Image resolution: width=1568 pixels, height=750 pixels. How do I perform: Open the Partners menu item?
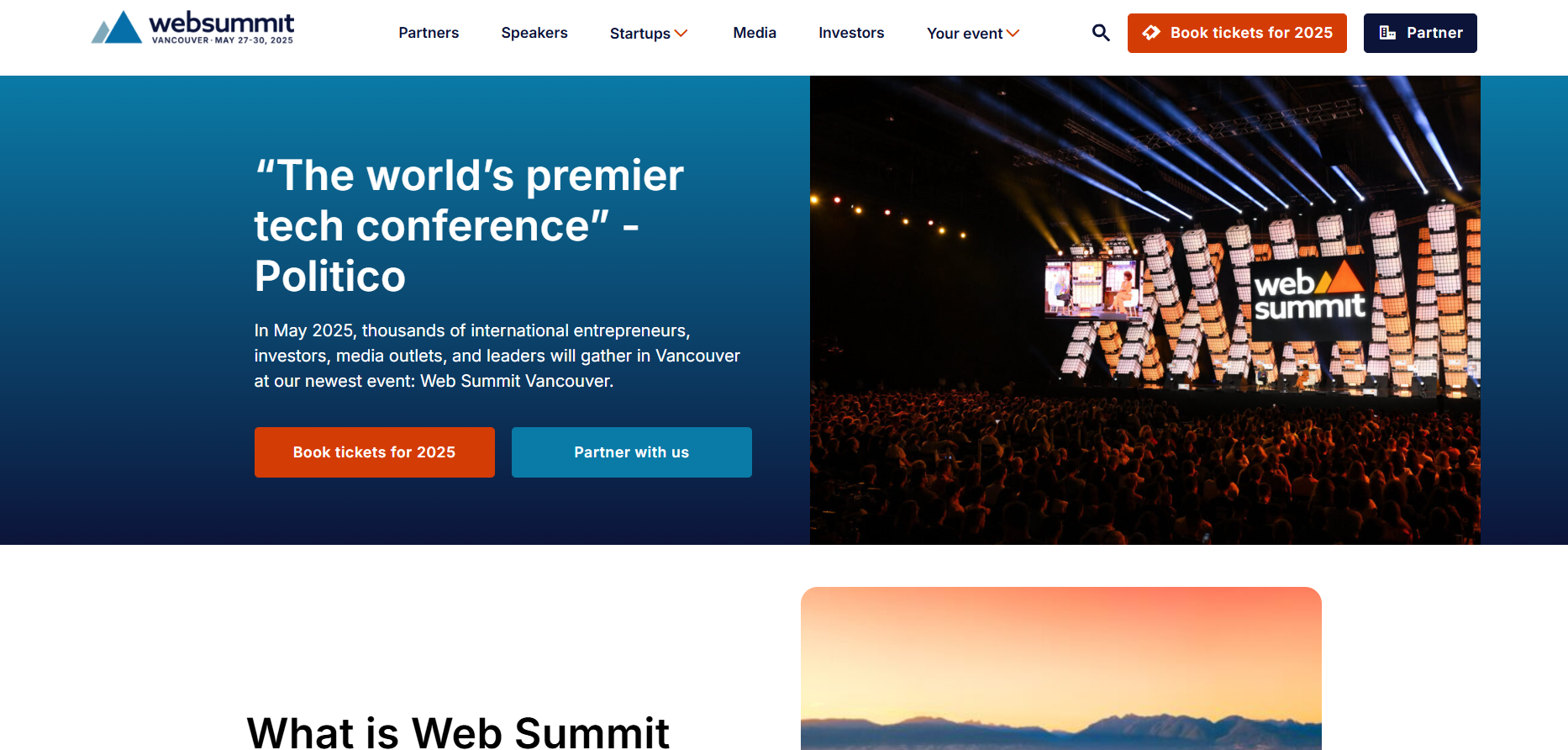(429, 33)
